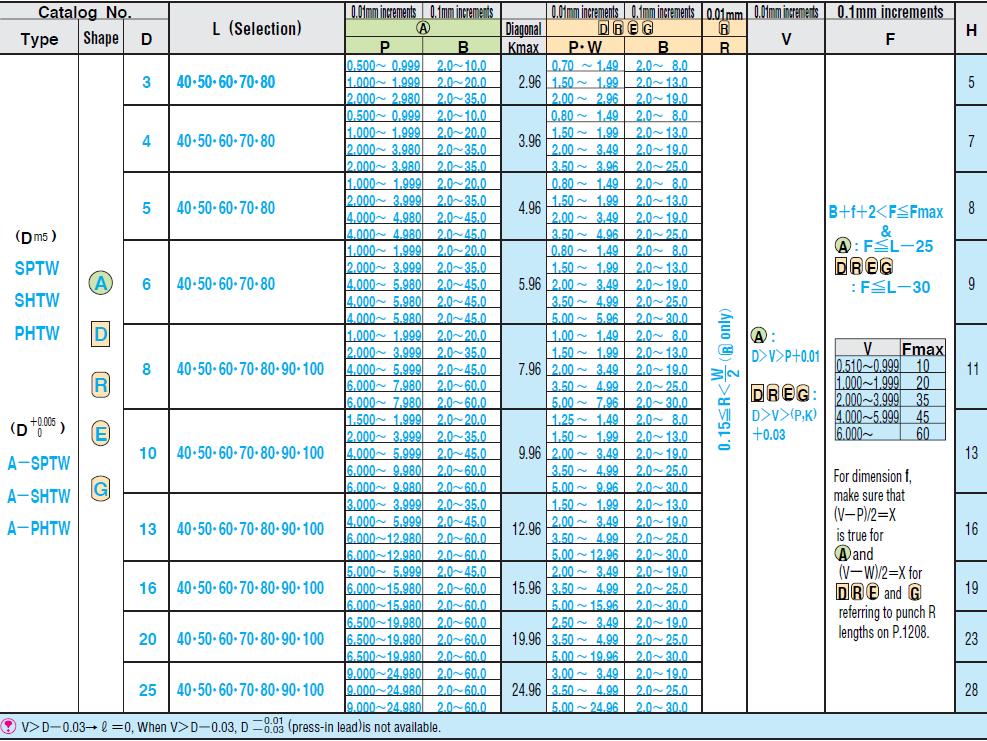
Task: Click the 0.500~0.999 P range in D 3 row
Action: (384, 65)
